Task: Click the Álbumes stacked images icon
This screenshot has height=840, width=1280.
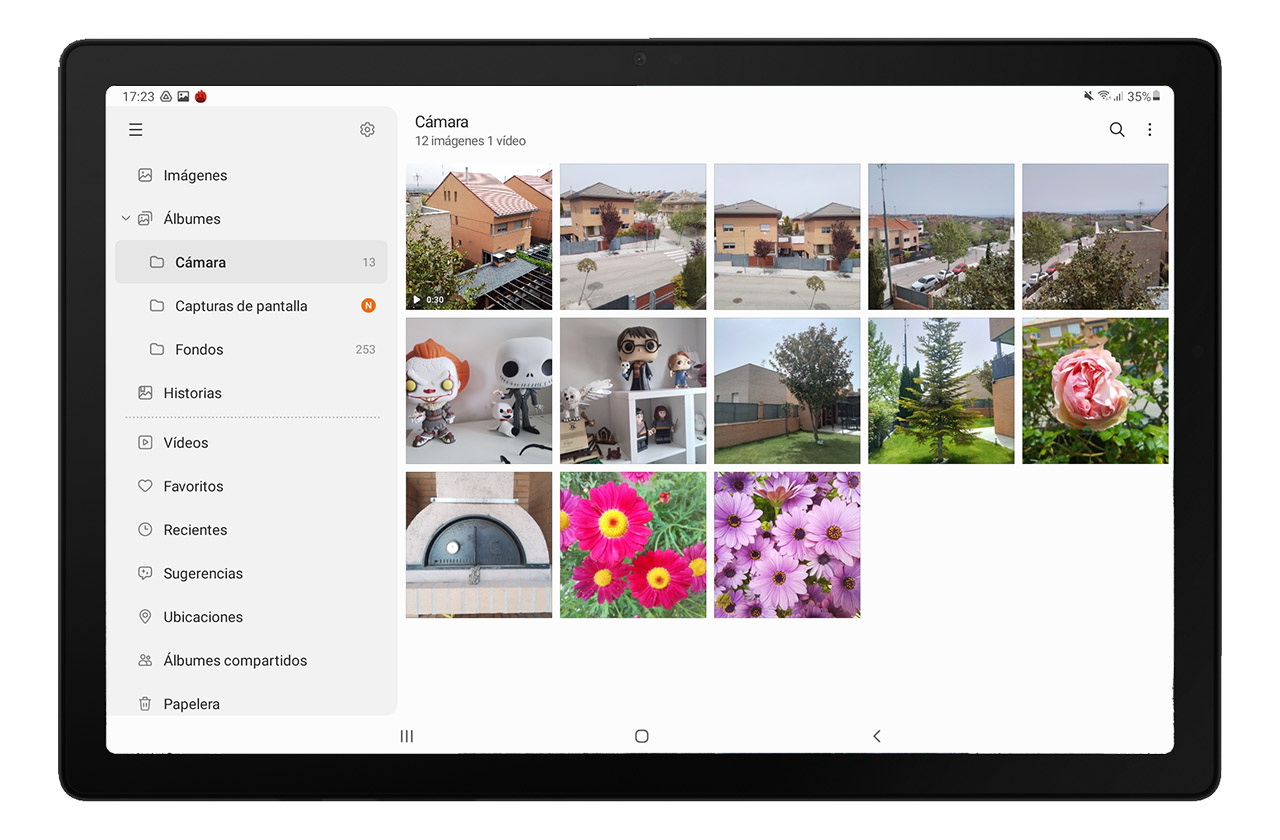Action: [145, 219]
